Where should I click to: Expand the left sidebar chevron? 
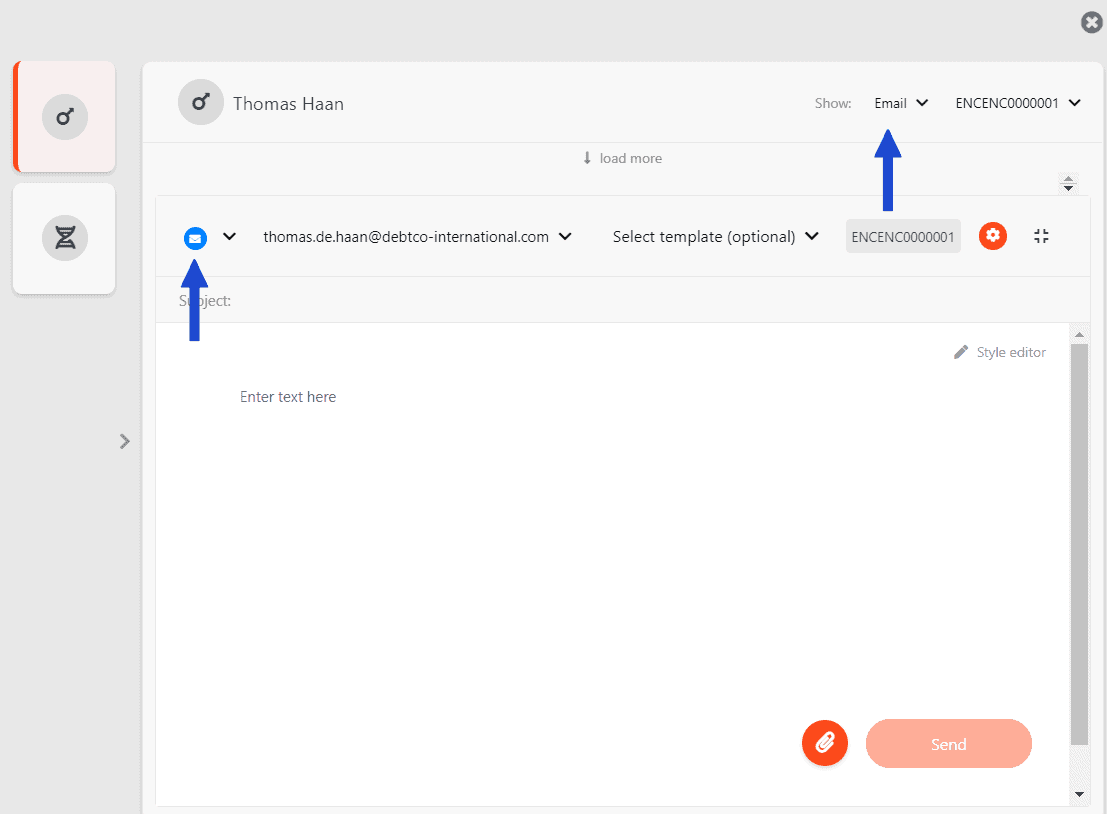[125, 441]
